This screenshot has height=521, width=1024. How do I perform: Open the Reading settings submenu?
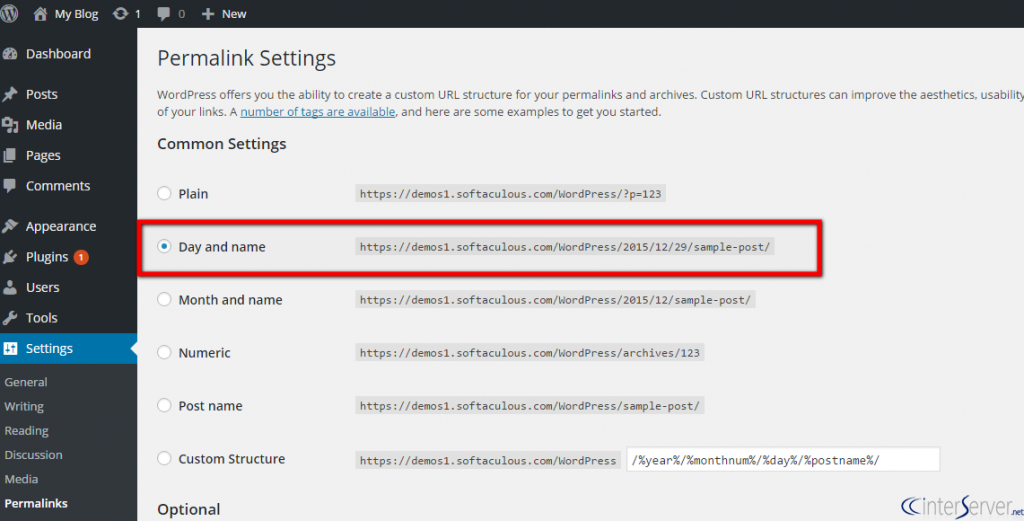pos(26,430)
